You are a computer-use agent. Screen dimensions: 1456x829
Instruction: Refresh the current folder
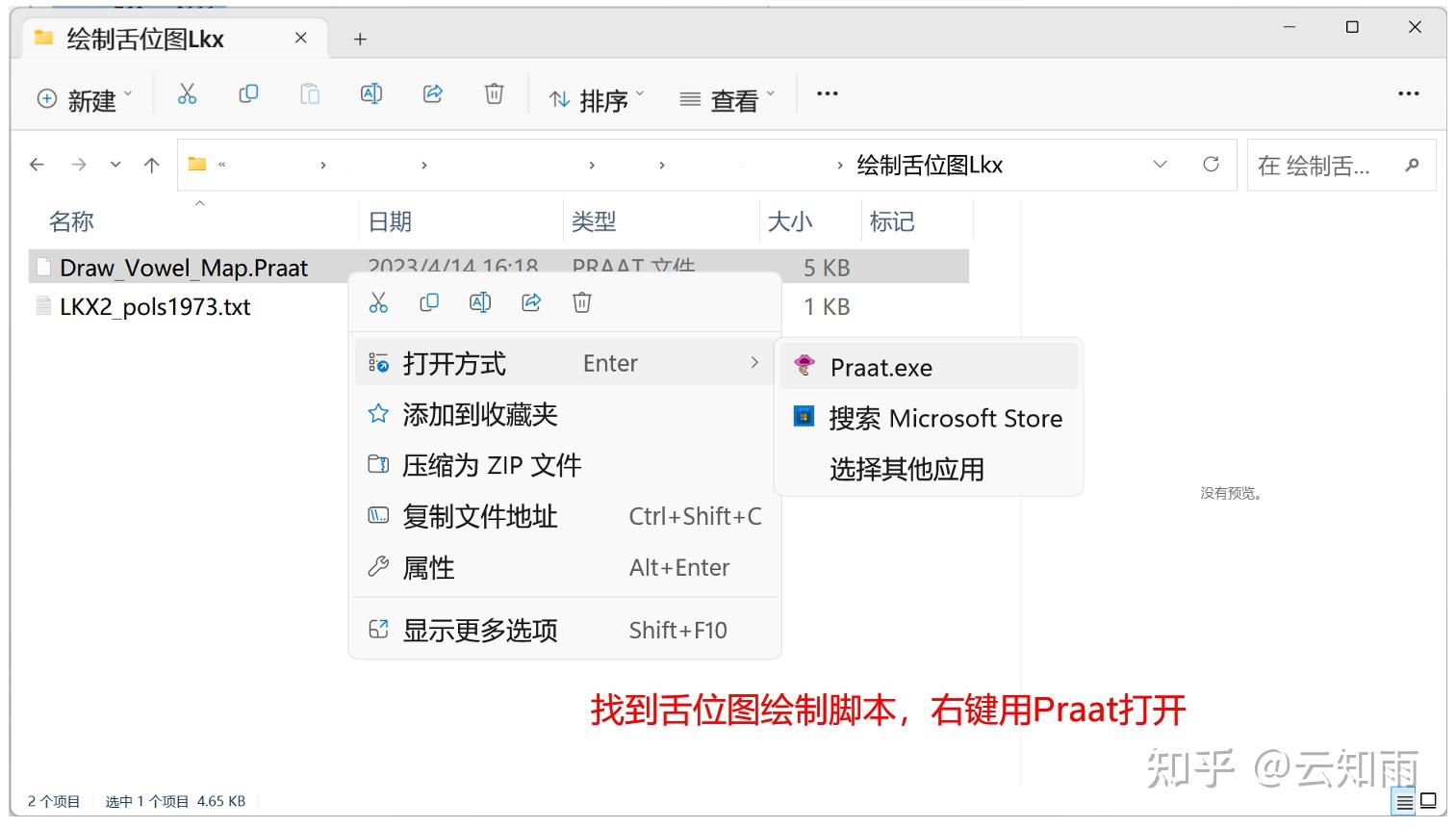coord(1212,164)
